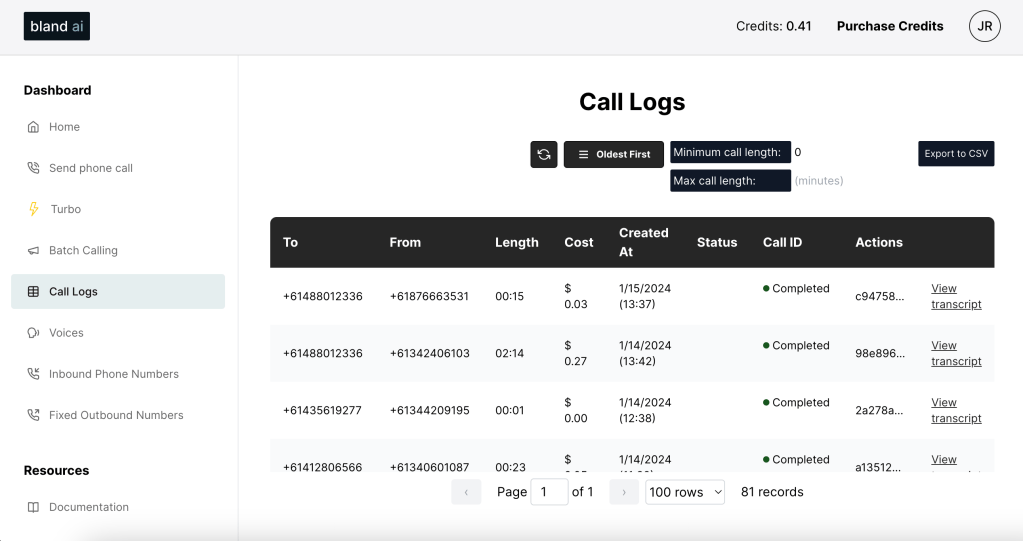Open the 100 rows dropdown
Viewport: 1023px width, 541px height.
click(685, 492)
